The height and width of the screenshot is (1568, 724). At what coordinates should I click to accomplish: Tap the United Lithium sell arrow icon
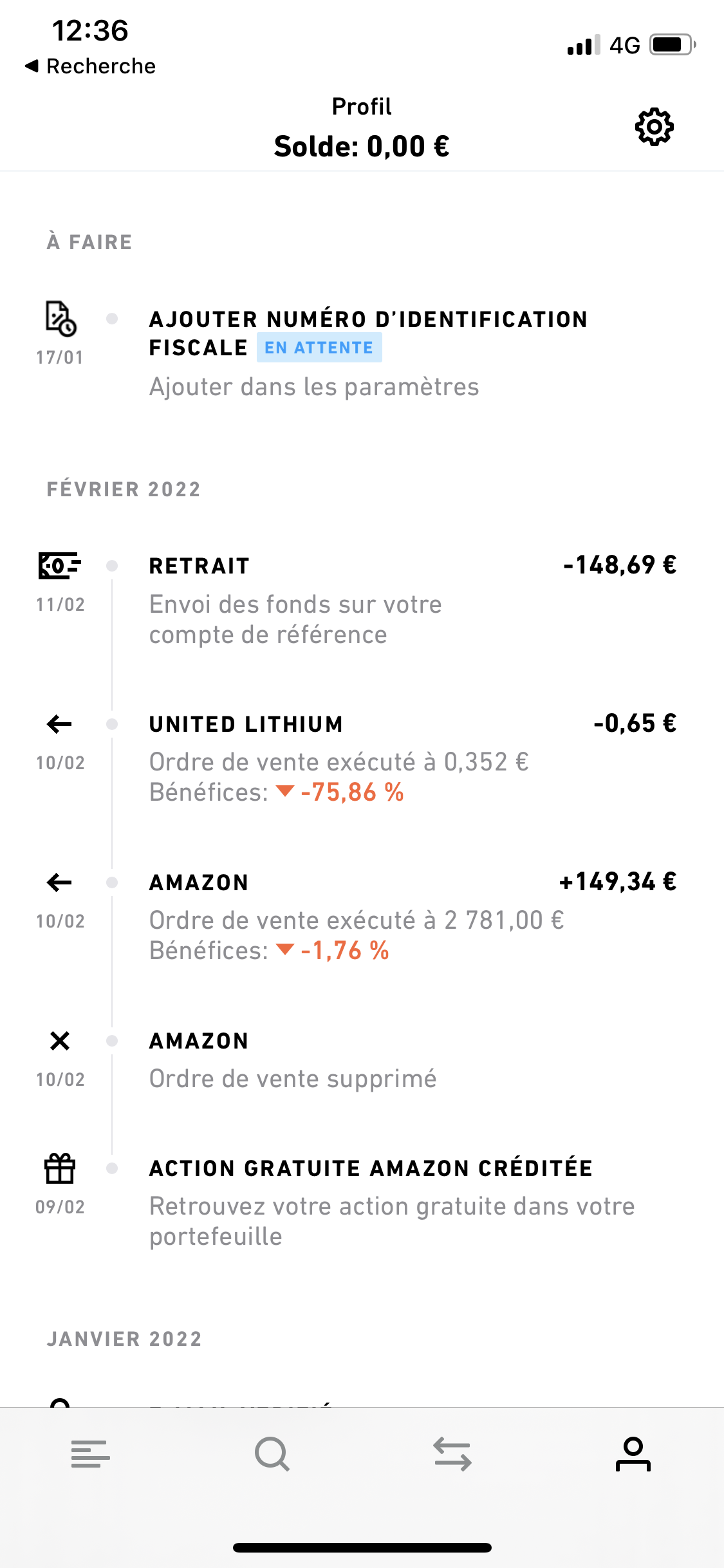pyautogui.click(x=59, y=724)
